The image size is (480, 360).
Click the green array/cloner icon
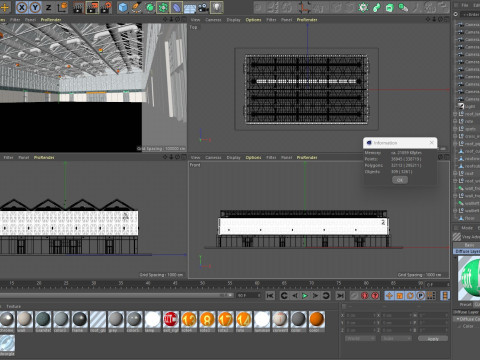pyautogui.click(x=163, y=7)
